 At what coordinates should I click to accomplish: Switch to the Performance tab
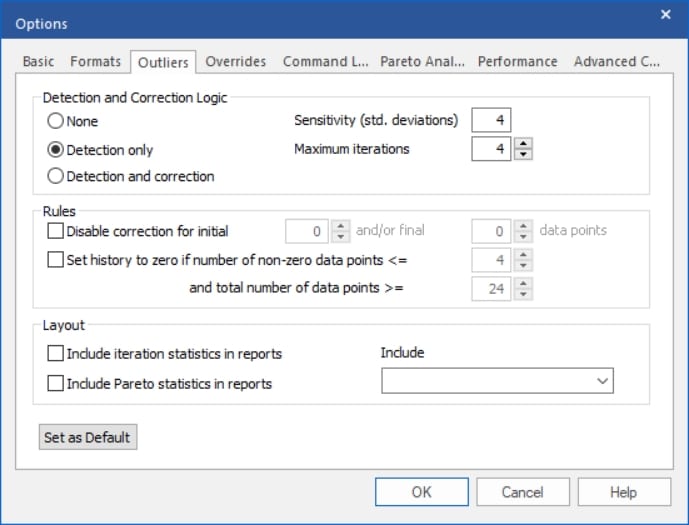pyautogui.click(x=517, y=62)
